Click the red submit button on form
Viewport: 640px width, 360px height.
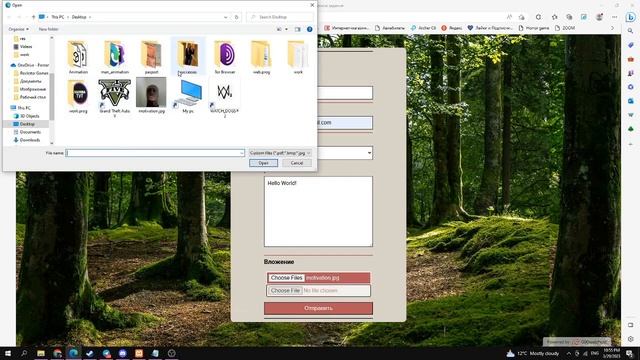click(x=318, y=308)
